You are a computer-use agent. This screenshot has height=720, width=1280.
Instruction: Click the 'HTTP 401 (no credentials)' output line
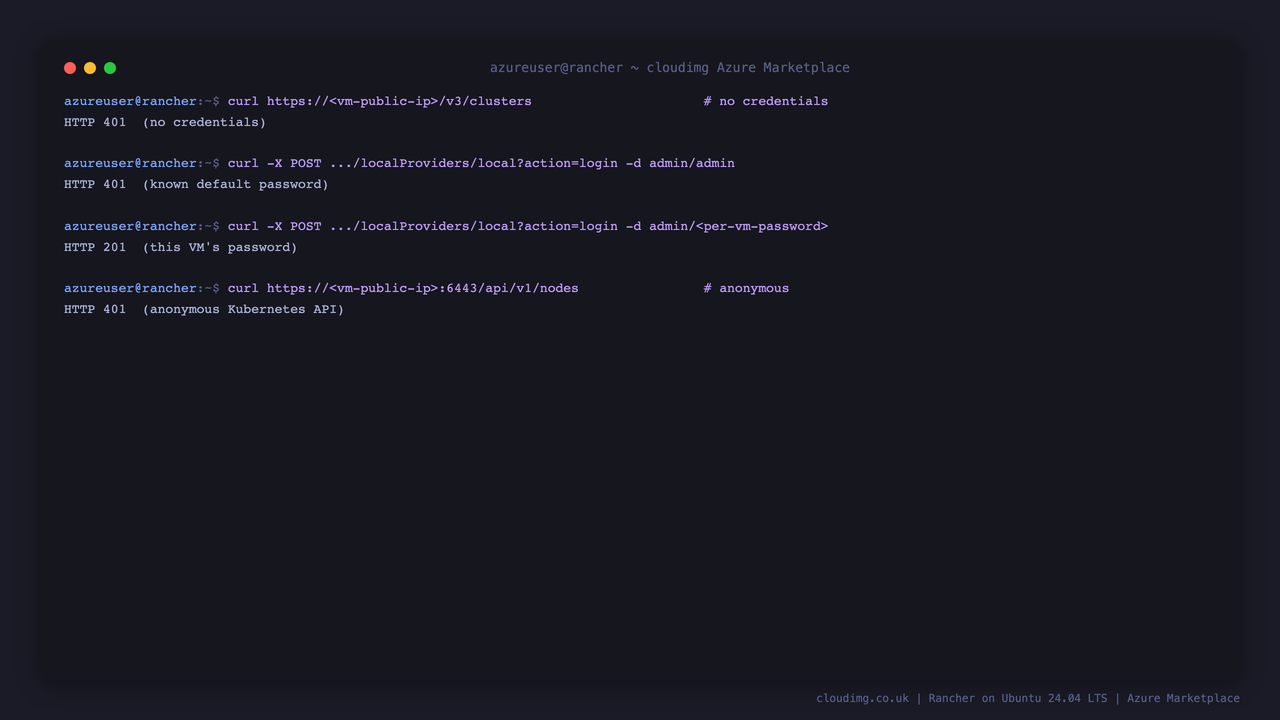coord(165,122)
